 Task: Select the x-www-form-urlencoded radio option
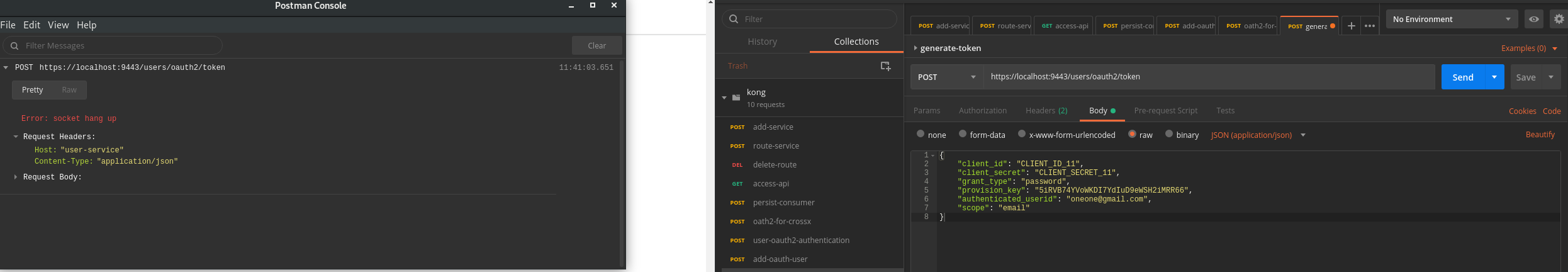click(x=1022, y=134)
